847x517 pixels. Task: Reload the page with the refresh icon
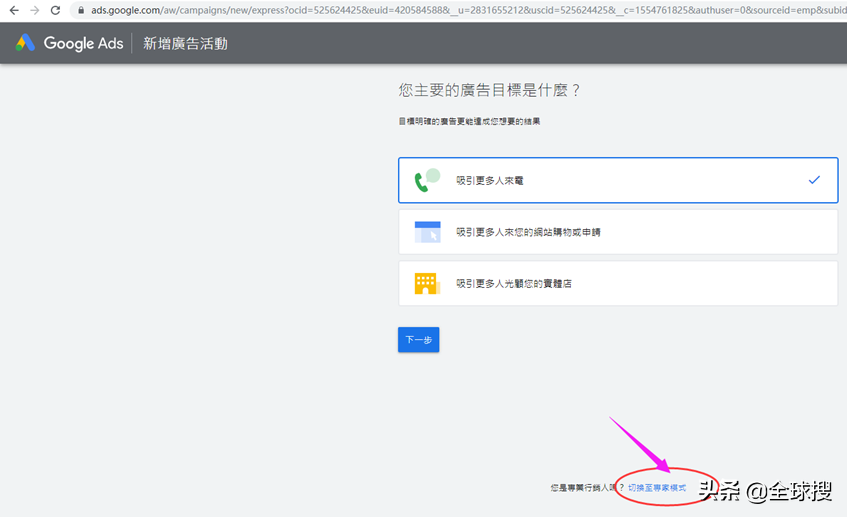[55, 10]
